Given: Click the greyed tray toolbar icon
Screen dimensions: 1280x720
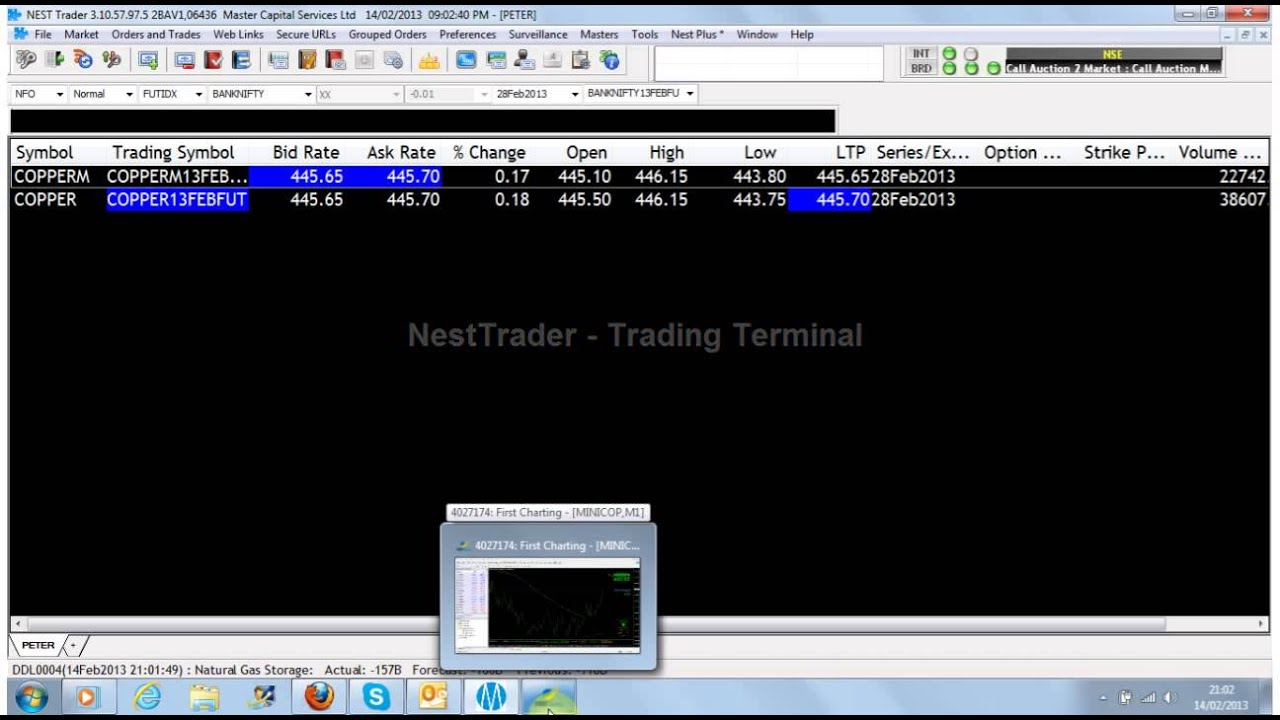Looking at the screenshot, I should tap(552, 60).
